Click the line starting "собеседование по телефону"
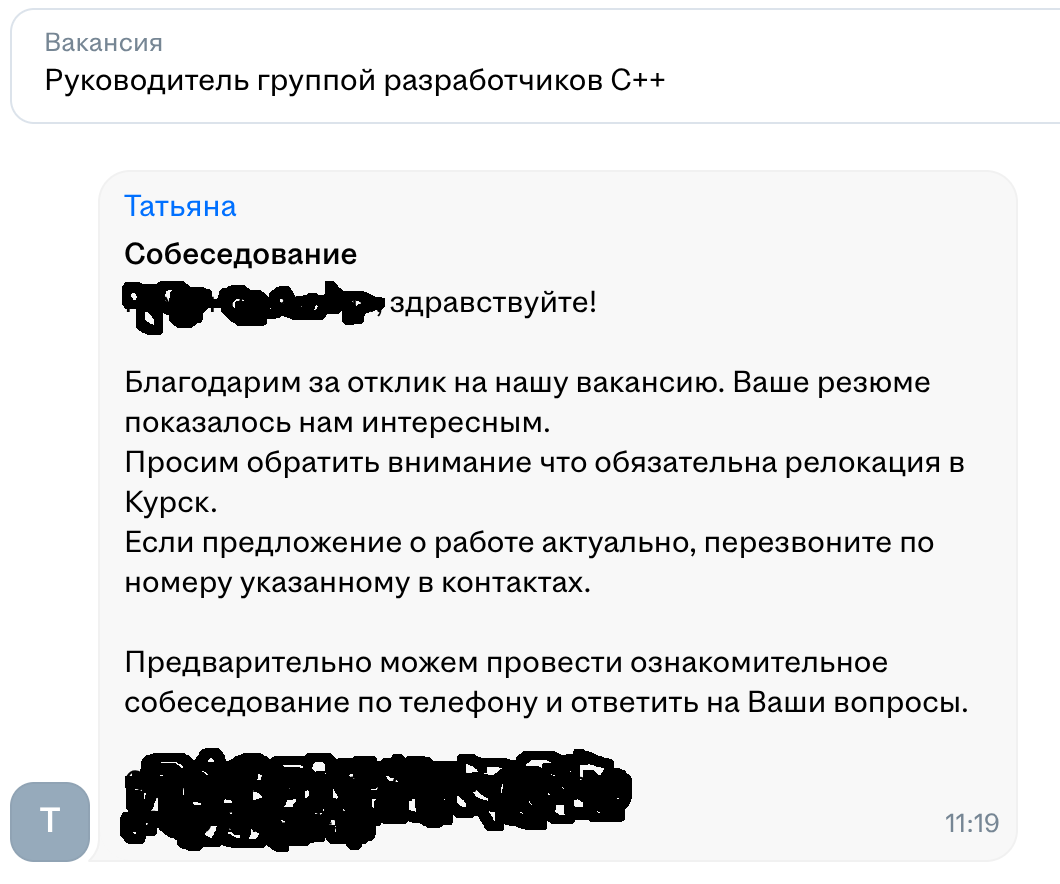Screen dimensions: 1060x884 547,703
